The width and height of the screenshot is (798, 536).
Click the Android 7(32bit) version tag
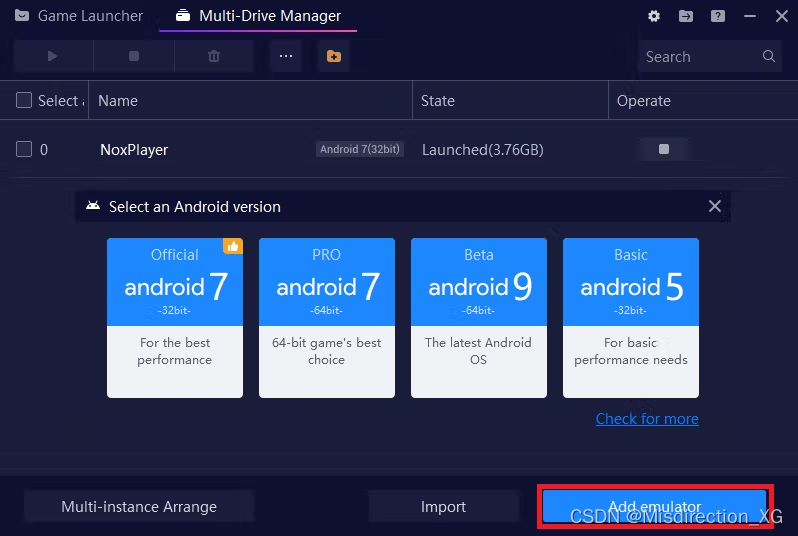[x=360, y=149]
